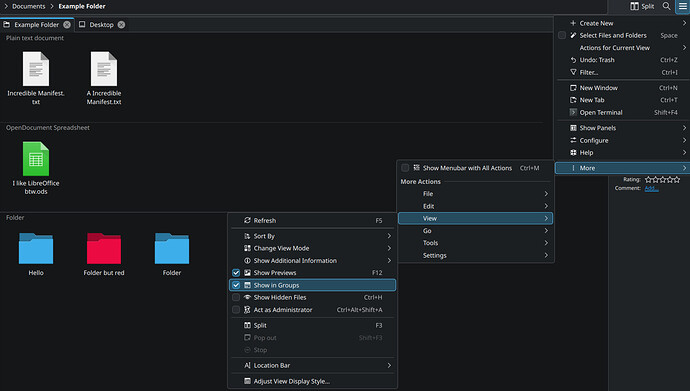Toggle Show Menubar with All Actions checkbox
This screenshot has width=690, height=391.
tap(405, 168)
